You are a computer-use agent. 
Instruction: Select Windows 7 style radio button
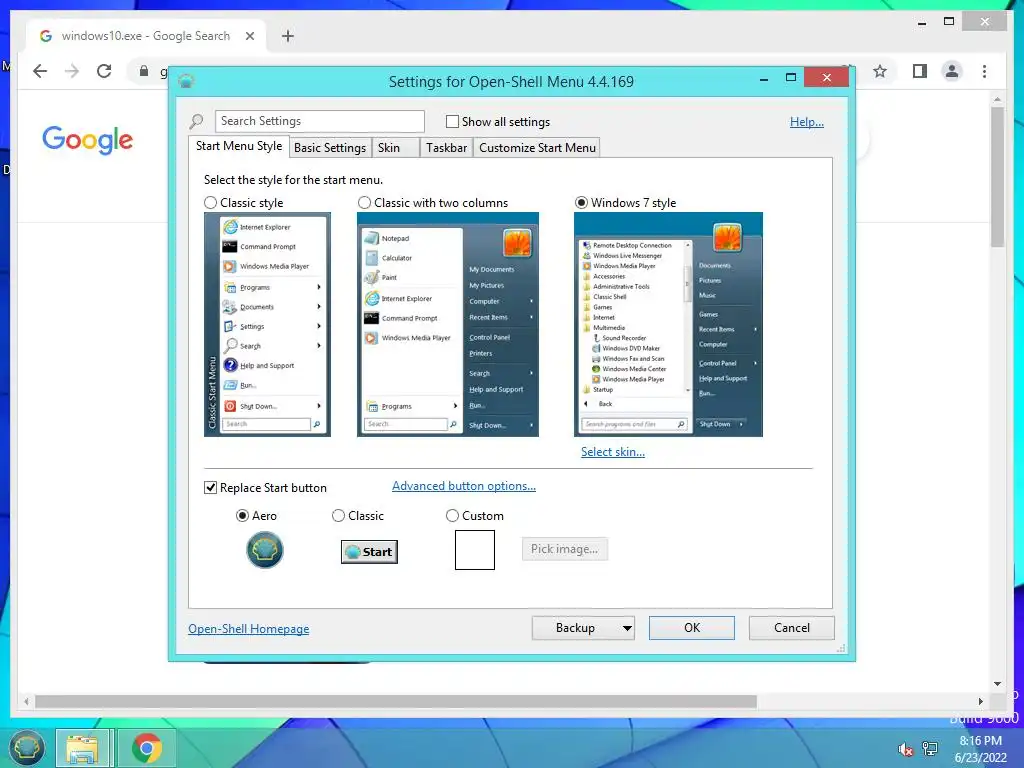point(581,203)
